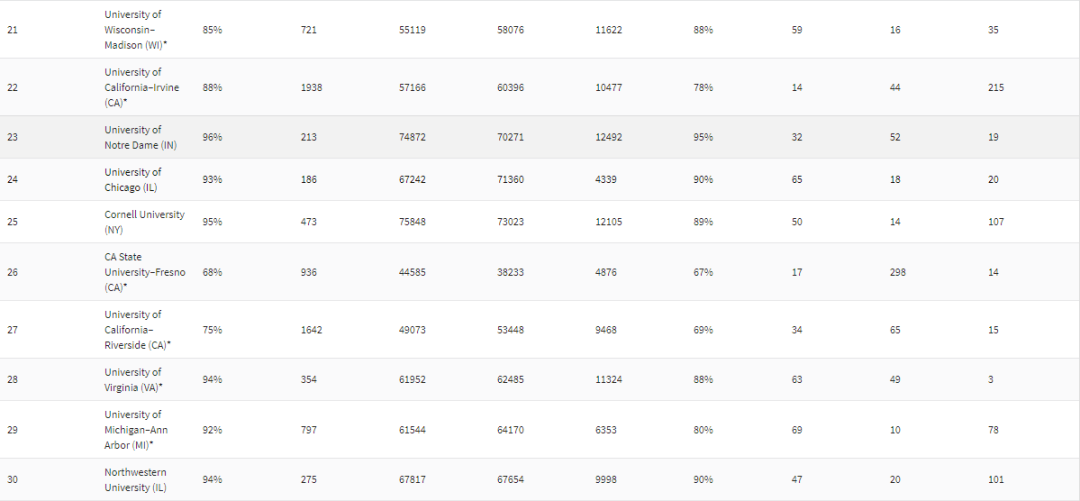Select rank number 30 cell
Viewport: 1080px width, 501px height.
coord(12,480)
